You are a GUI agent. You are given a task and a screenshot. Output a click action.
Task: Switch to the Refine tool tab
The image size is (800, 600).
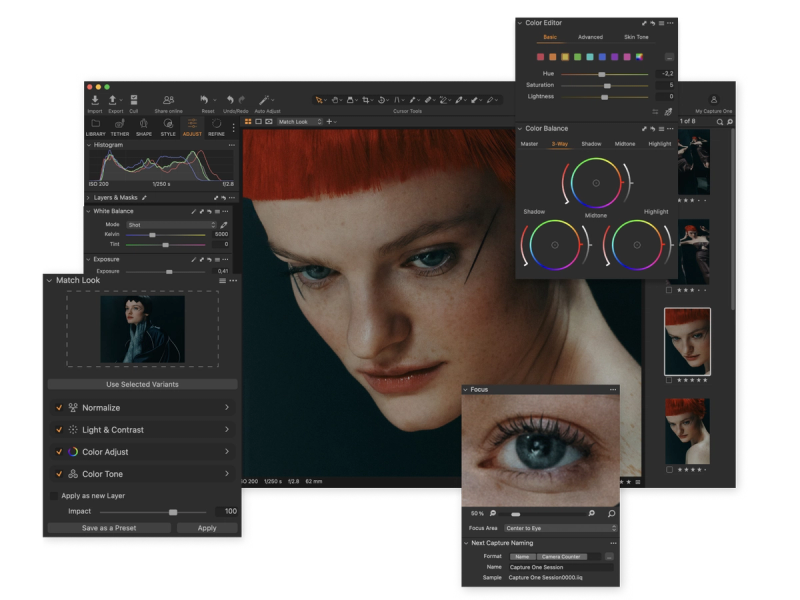(216, 127)
